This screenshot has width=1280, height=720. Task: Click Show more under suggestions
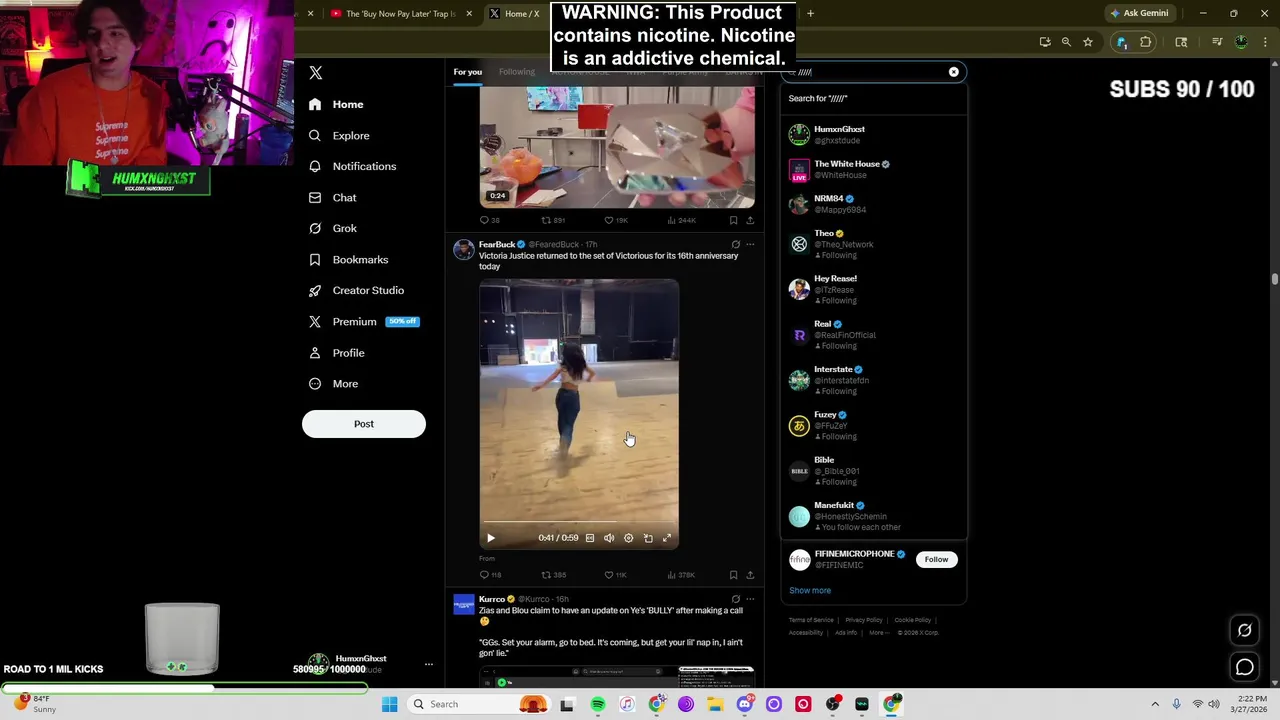click(x=810, y=590)
